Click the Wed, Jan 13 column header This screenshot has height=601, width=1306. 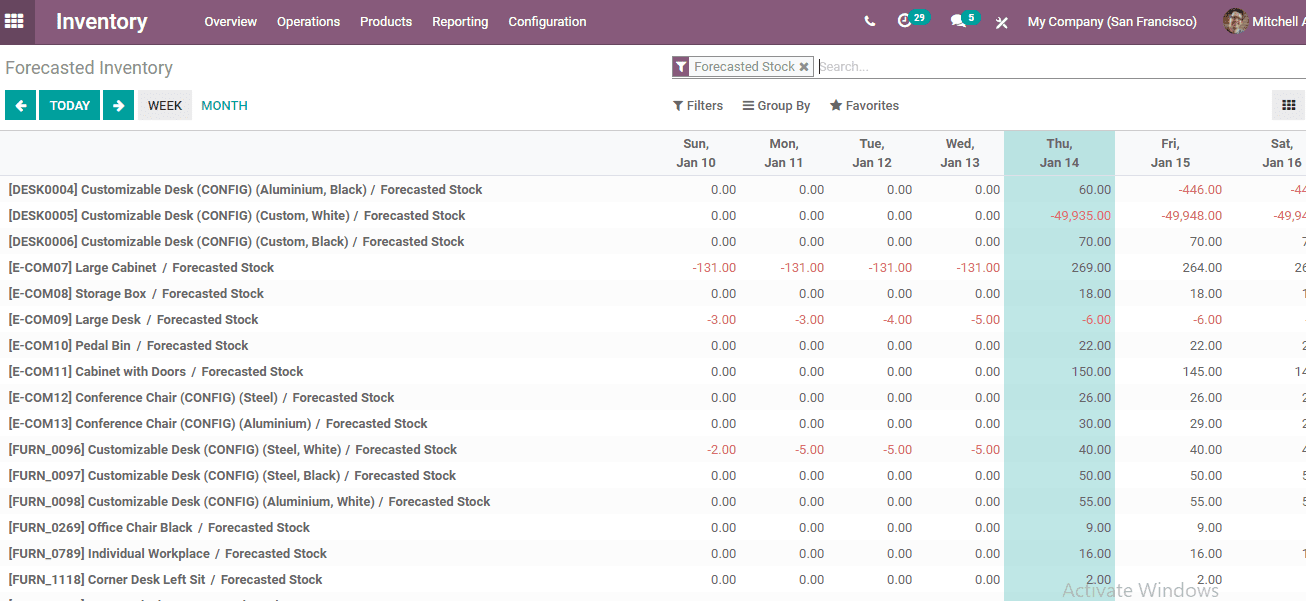(x=960, y=153)
